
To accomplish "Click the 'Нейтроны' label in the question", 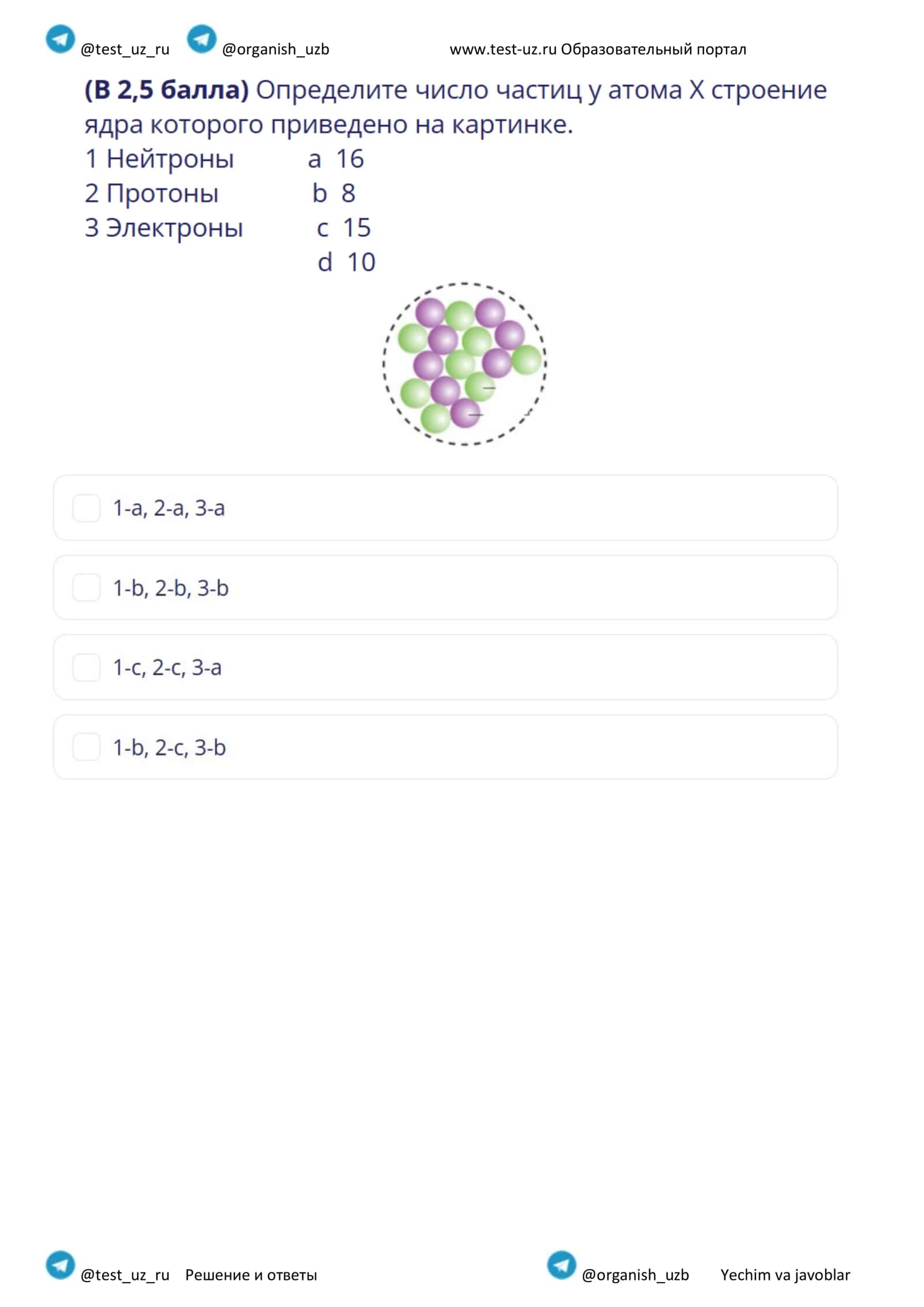I will coord(170,159).
